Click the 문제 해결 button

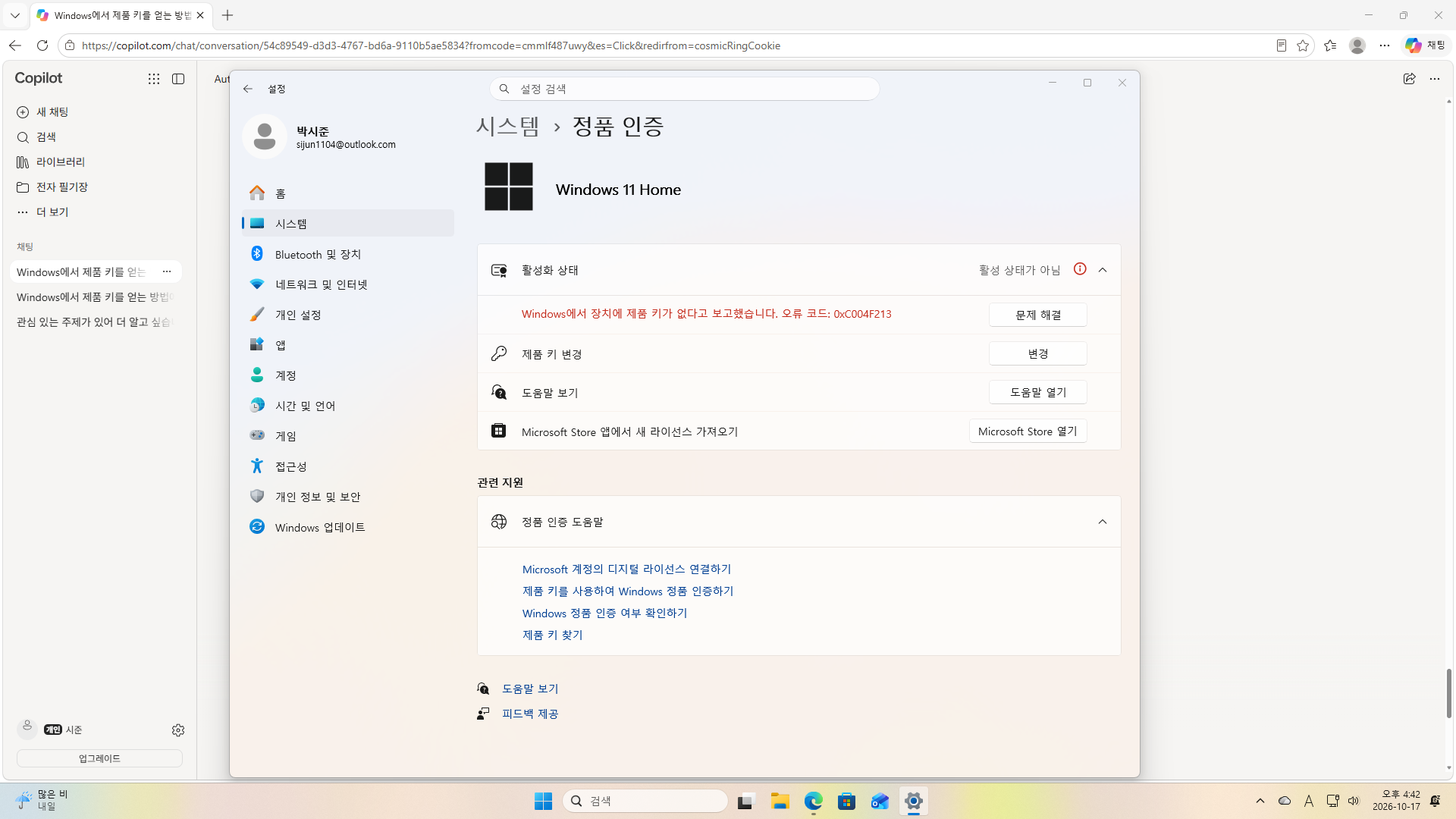[x=1038, y=315]
